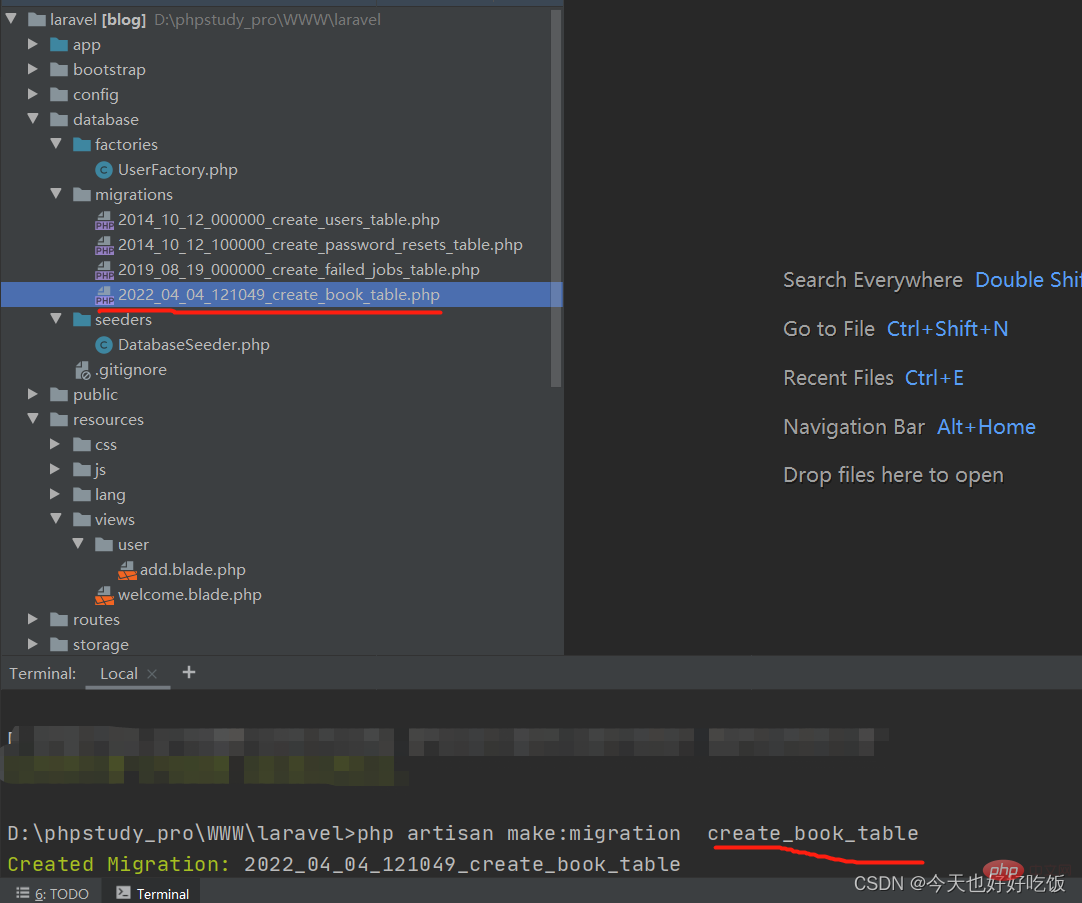
Task: Click the seeders folder icon
Action: tap(81, 319)
